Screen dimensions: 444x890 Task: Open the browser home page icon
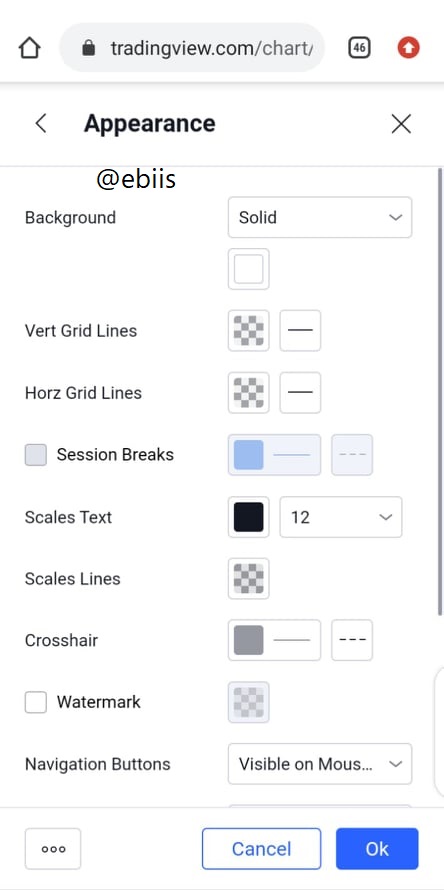coord(30,48)
